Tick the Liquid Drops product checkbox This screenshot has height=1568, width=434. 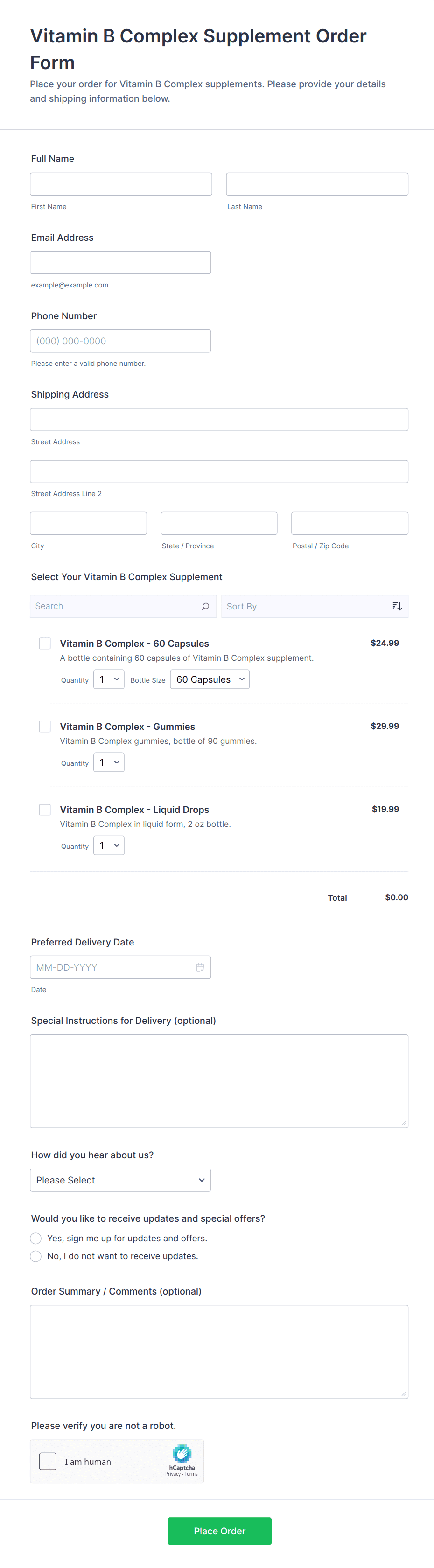tap(45, 810)
